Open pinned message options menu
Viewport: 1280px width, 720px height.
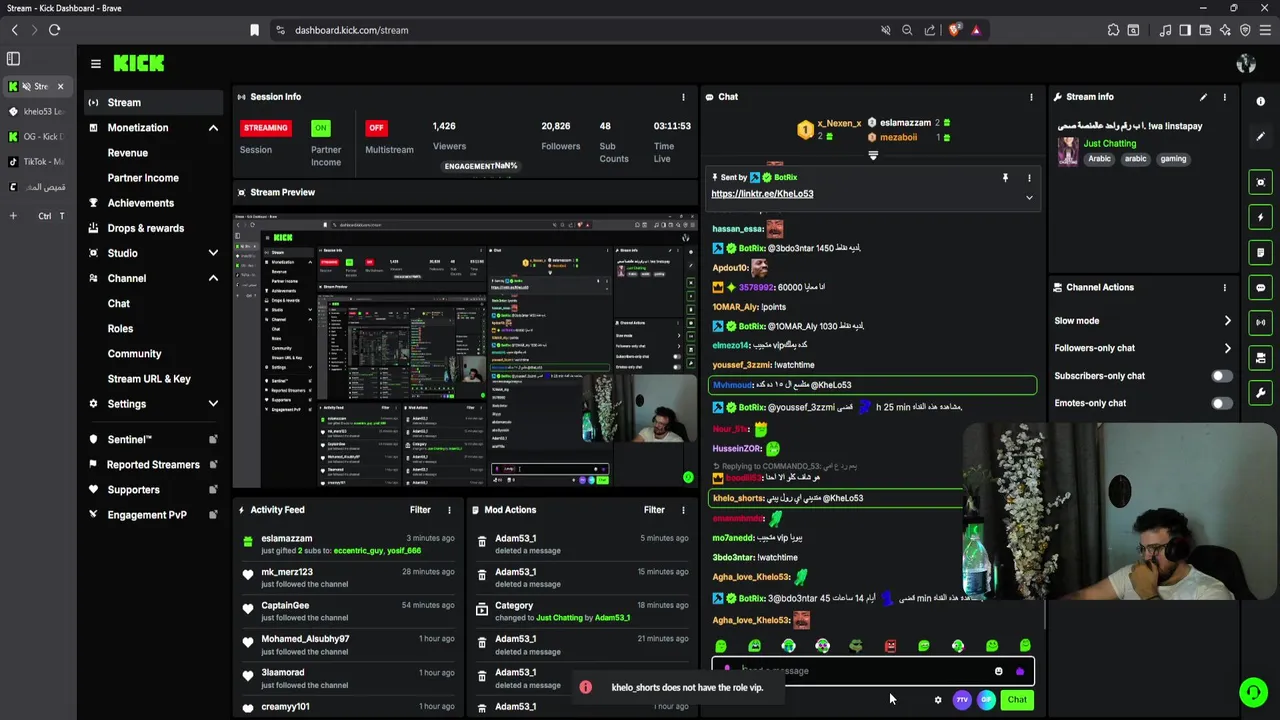1029,178
